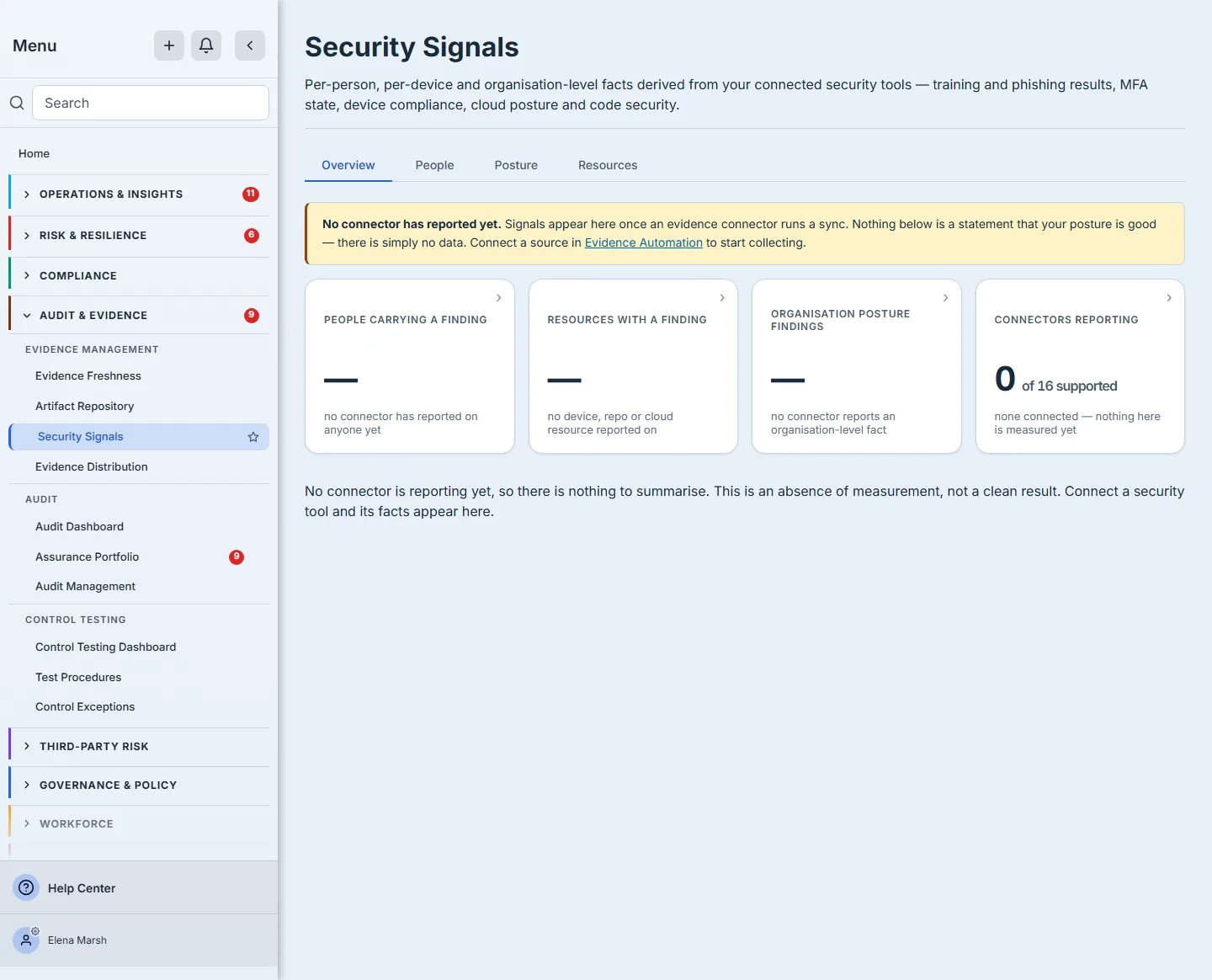Click the search magnifier icon
1212x980 pixels.
pos(17,103)
